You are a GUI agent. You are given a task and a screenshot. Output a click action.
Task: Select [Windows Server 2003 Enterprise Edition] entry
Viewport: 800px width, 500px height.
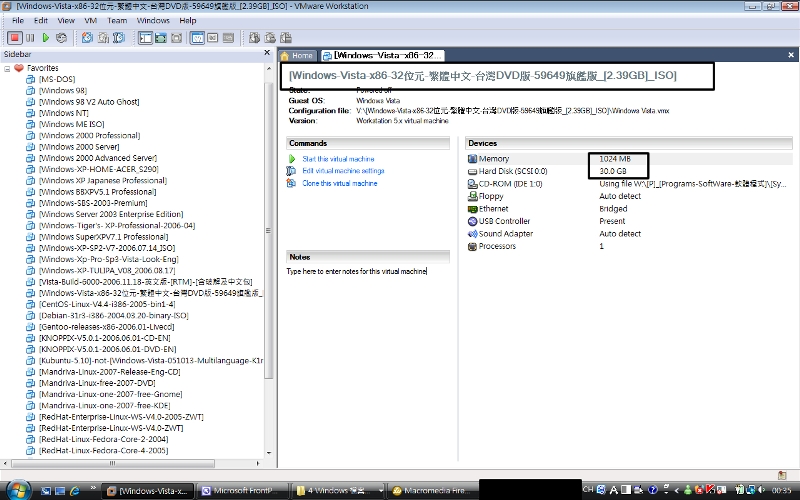[111, 214]
